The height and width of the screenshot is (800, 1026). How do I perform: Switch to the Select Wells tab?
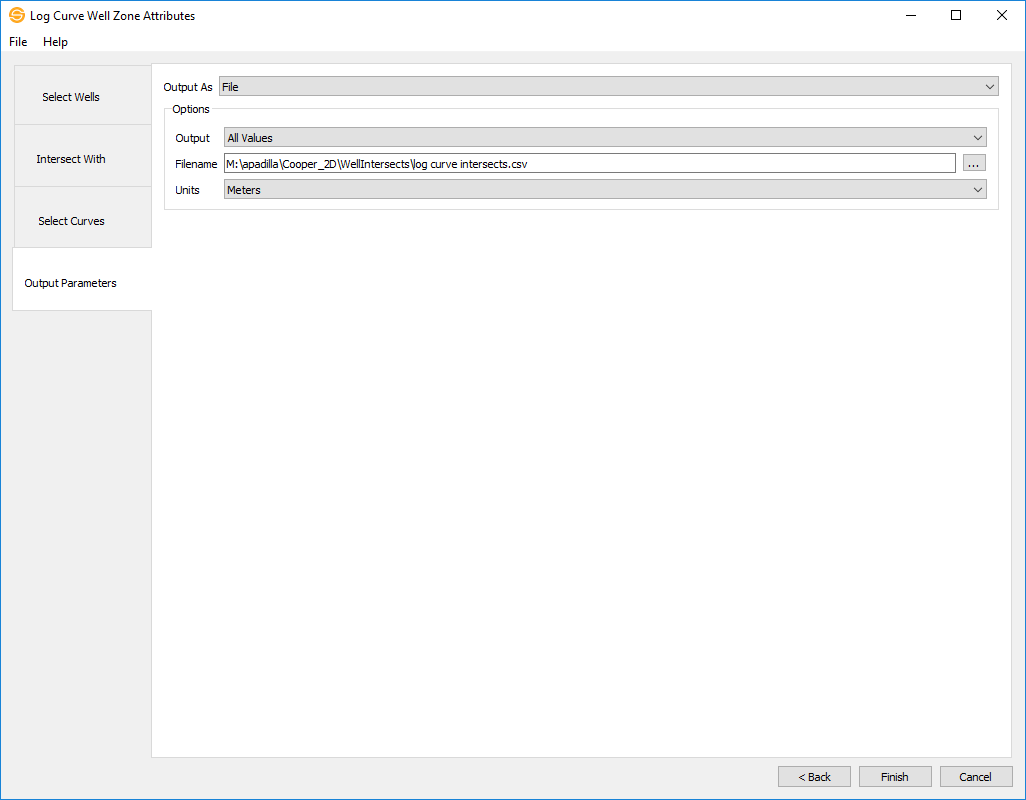pyautogui.click(x=71, y=97)
